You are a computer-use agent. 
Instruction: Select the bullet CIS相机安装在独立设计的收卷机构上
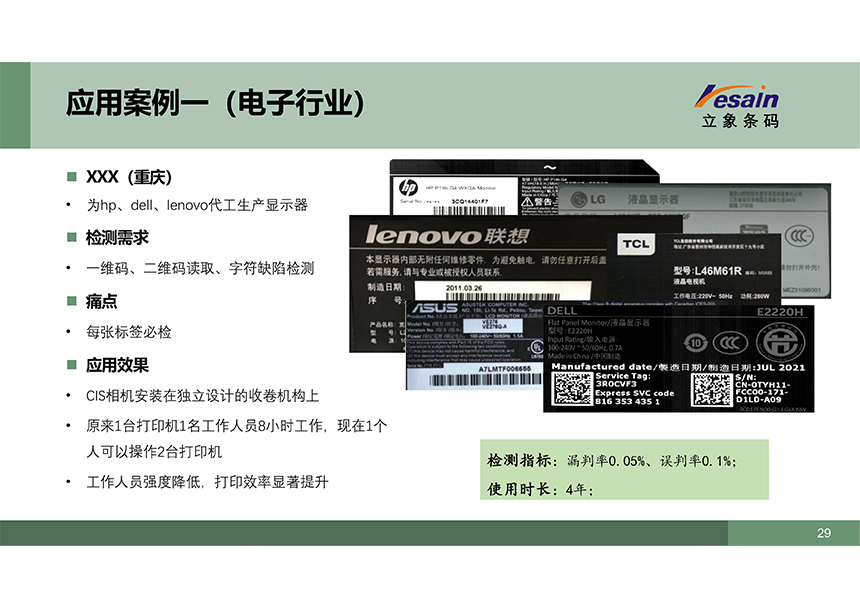pos(202,396)
